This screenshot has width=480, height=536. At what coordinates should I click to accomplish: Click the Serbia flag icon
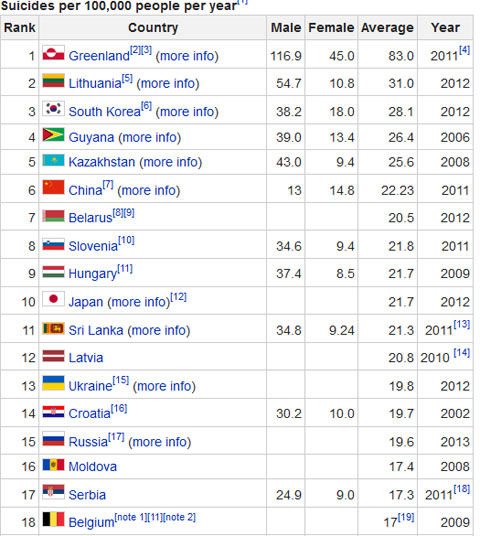coord(53,492)
